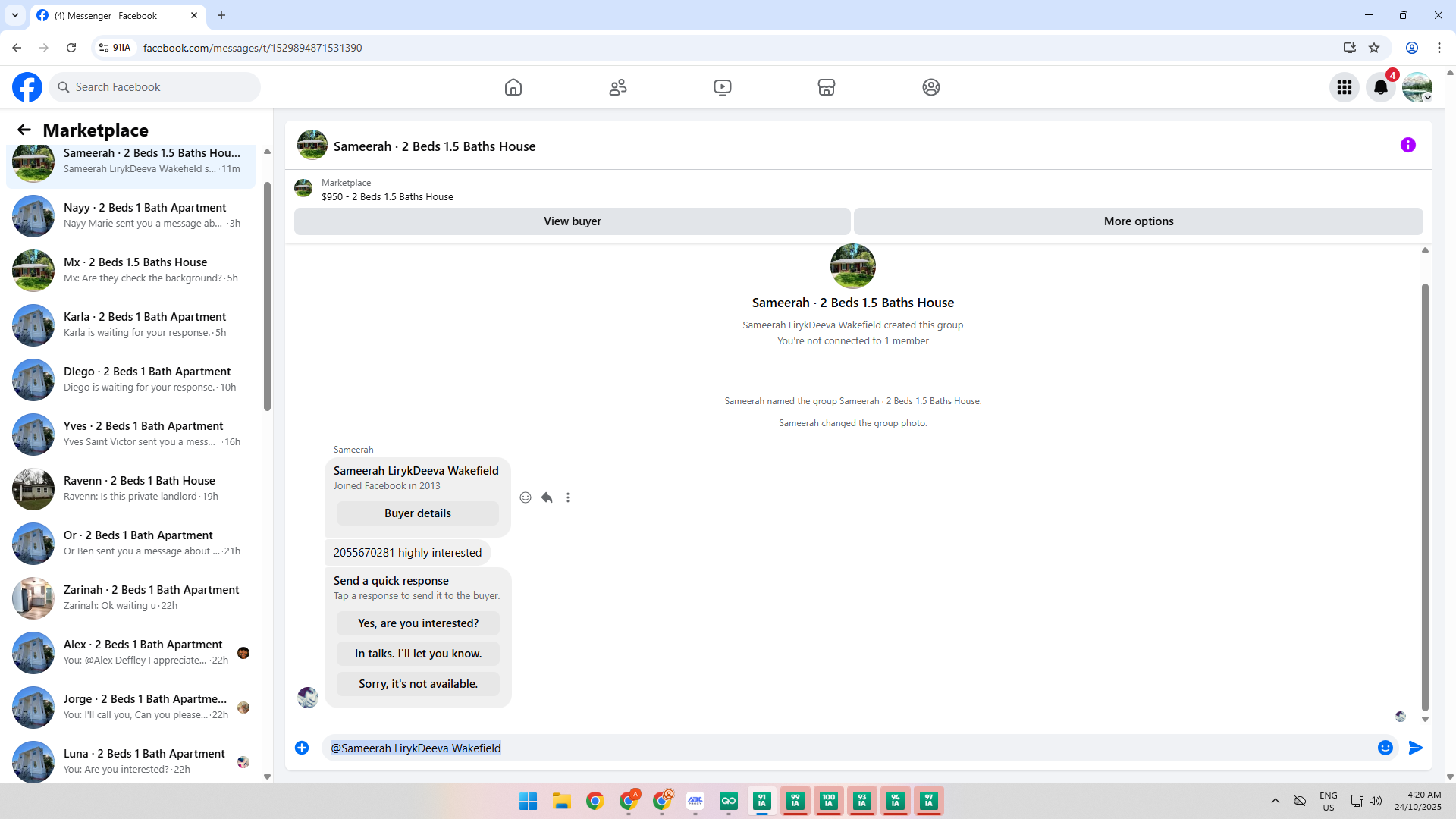Open the Chrome profile icon
1456x819 pixels.
coord(1412,48)
